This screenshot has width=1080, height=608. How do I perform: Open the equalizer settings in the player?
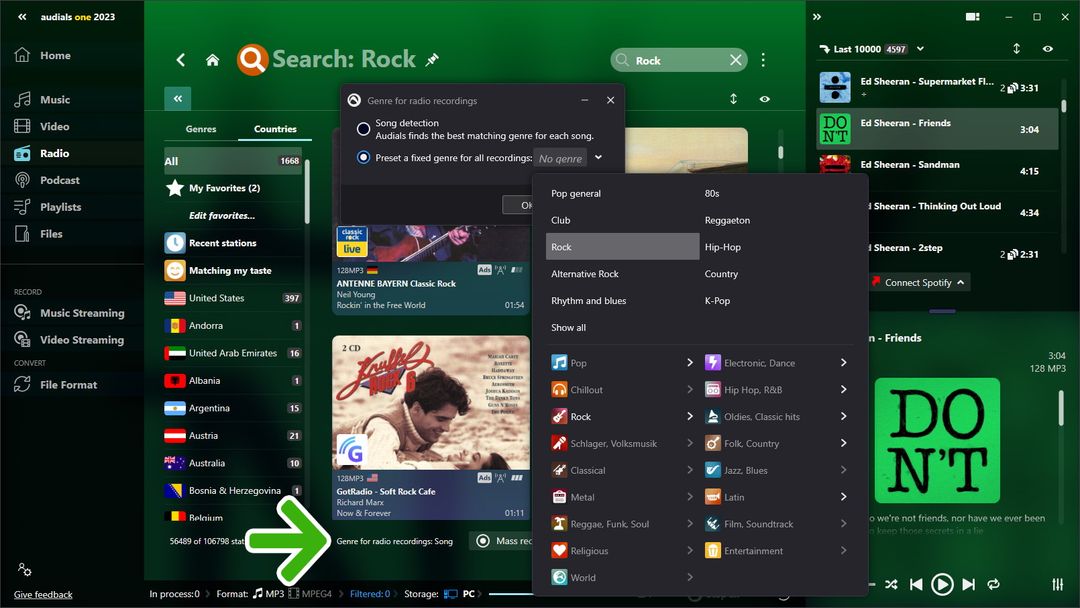1057,584
